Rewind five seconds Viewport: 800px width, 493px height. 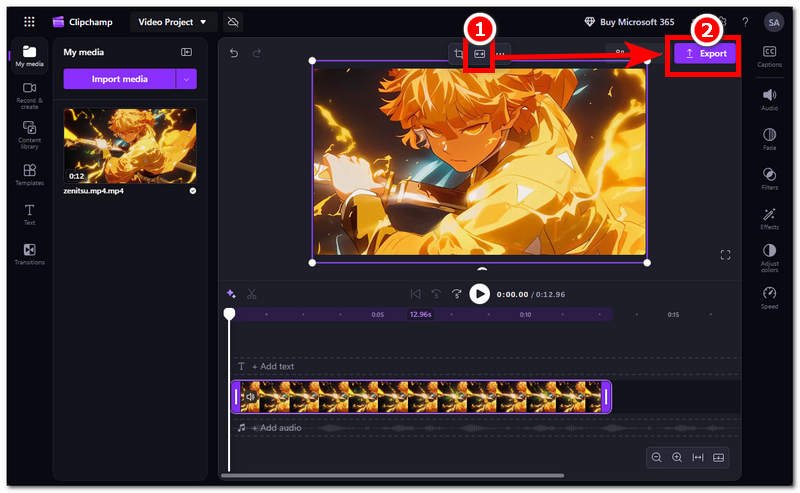(436, 294)
